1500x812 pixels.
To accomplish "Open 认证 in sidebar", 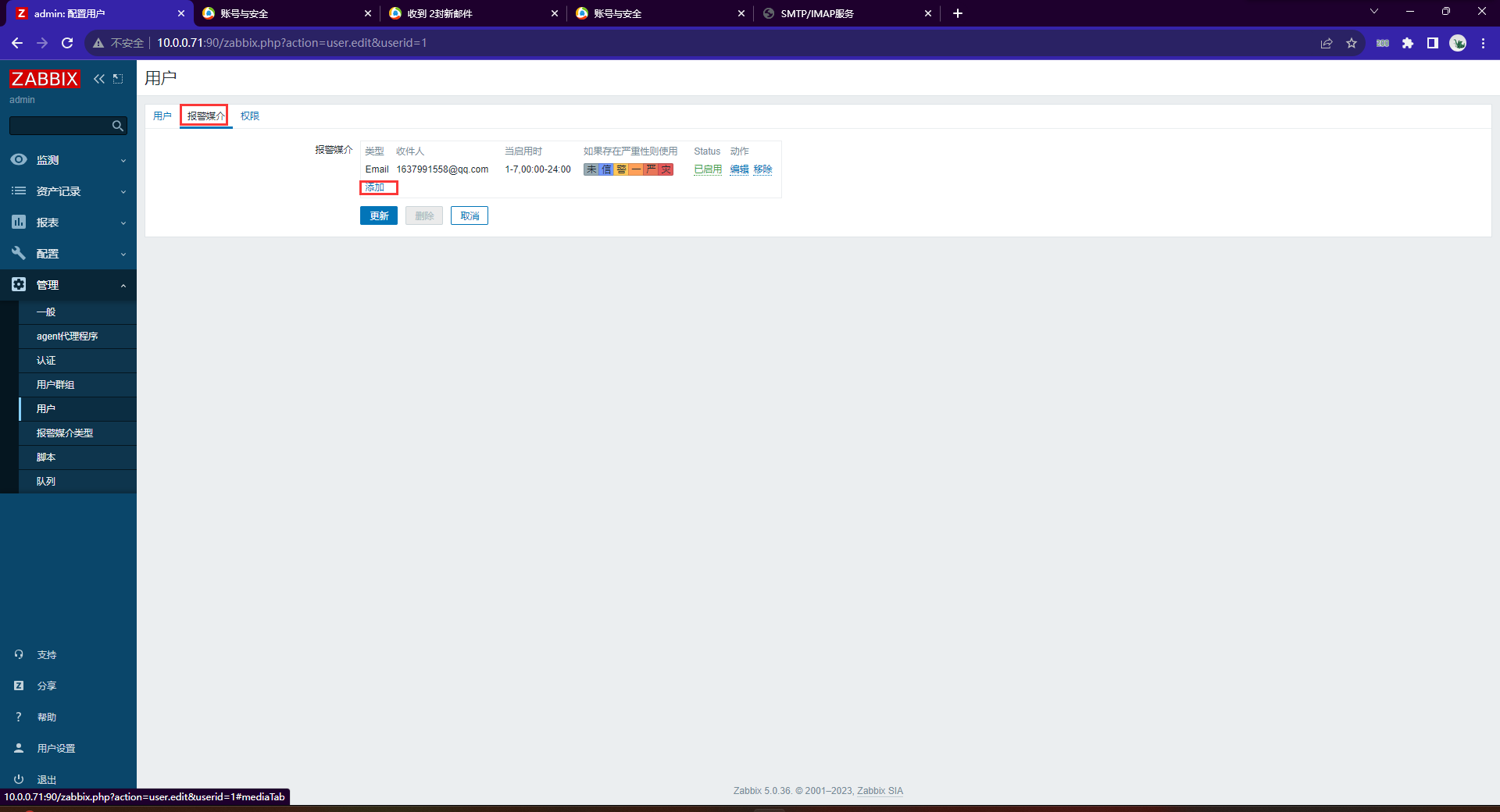I will [77, 361].
